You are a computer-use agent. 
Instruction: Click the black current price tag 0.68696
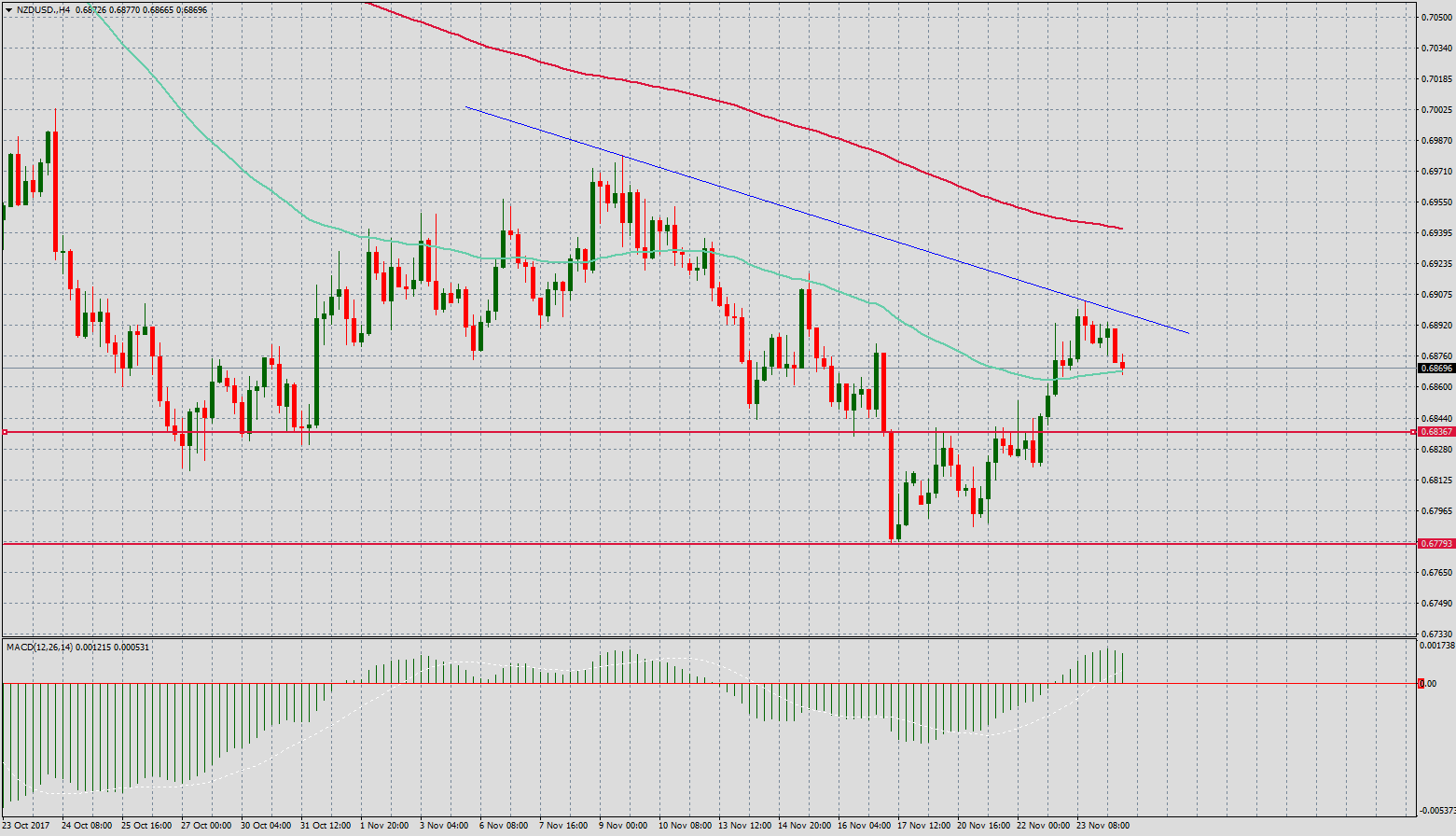point(1435,369)
